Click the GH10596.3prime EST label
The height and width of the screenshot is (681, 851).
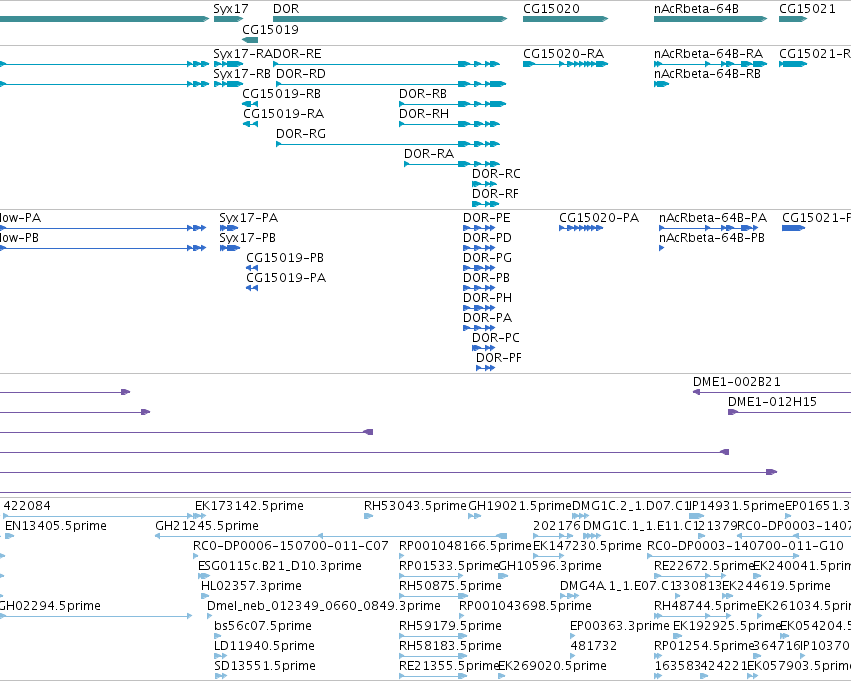tap(550, 567)
